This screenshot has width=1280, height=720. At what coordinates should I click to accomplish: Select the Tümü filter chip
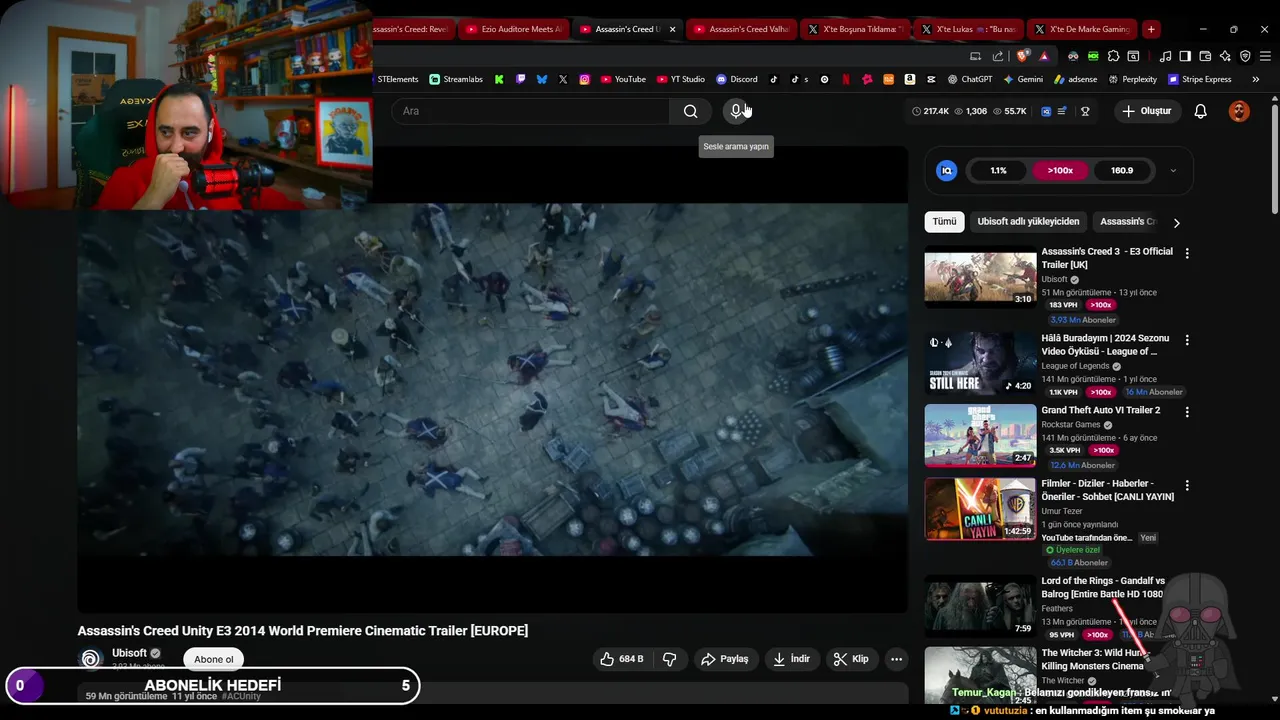(944, 222)
